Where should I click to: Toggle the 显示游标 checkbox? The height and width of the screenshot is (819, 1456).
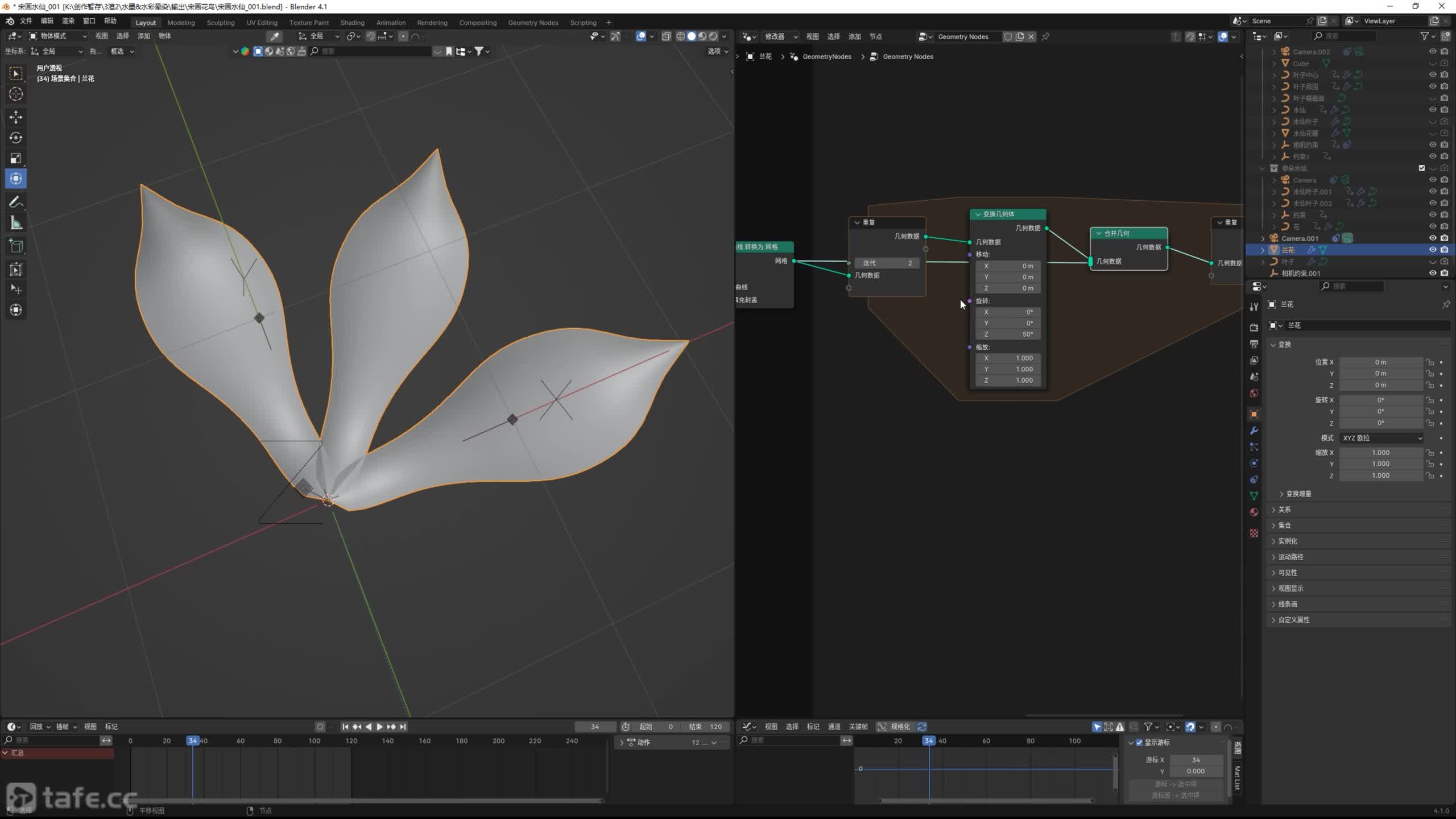[1139, 742]
